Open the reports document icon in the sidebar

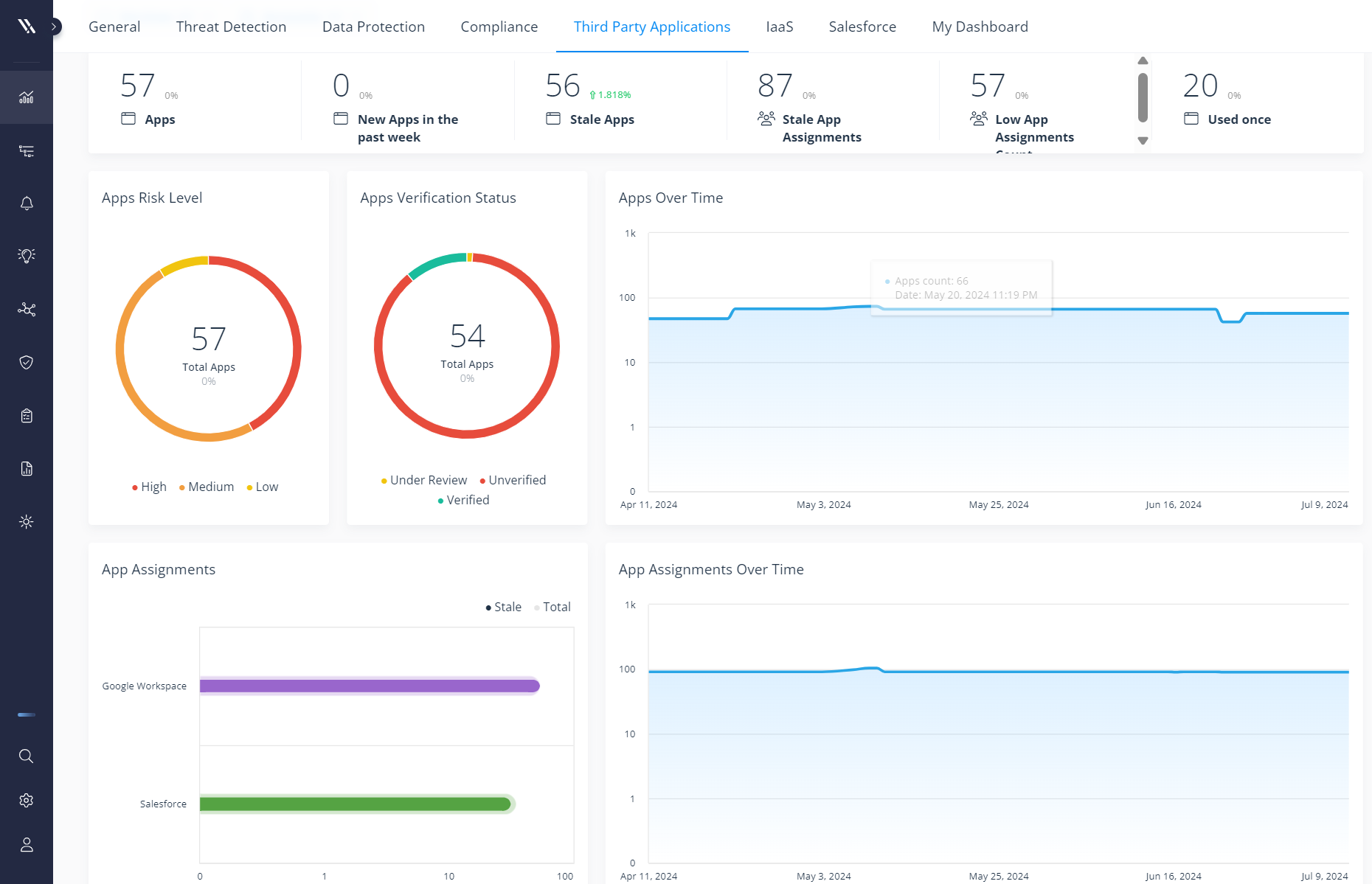(27, 469)
